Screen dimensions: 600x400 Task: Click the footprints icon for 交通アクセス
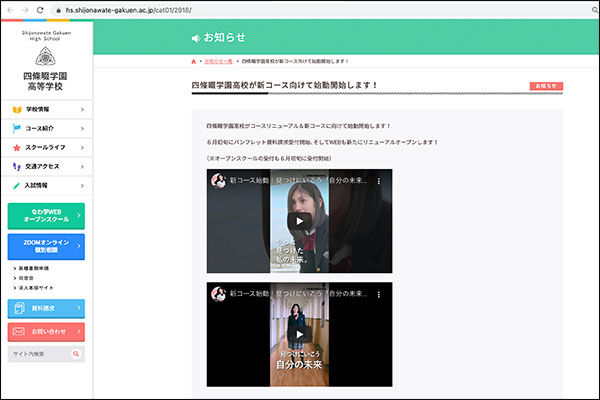coord(16,167)
